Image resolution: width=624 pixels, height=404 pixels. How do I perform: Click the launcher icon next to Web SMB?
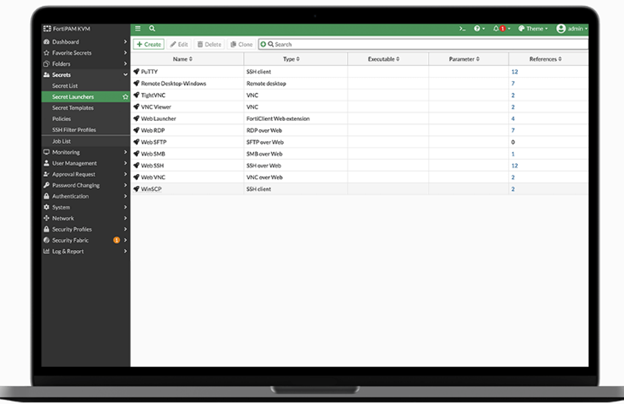136,154
